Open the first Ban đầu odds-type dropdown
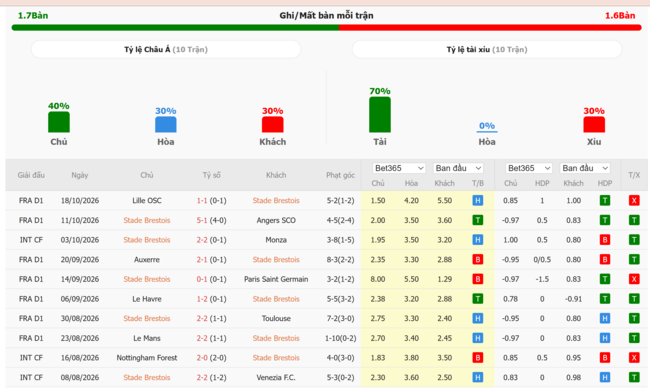This screenshot has width=650, height=391. [458, 168]
